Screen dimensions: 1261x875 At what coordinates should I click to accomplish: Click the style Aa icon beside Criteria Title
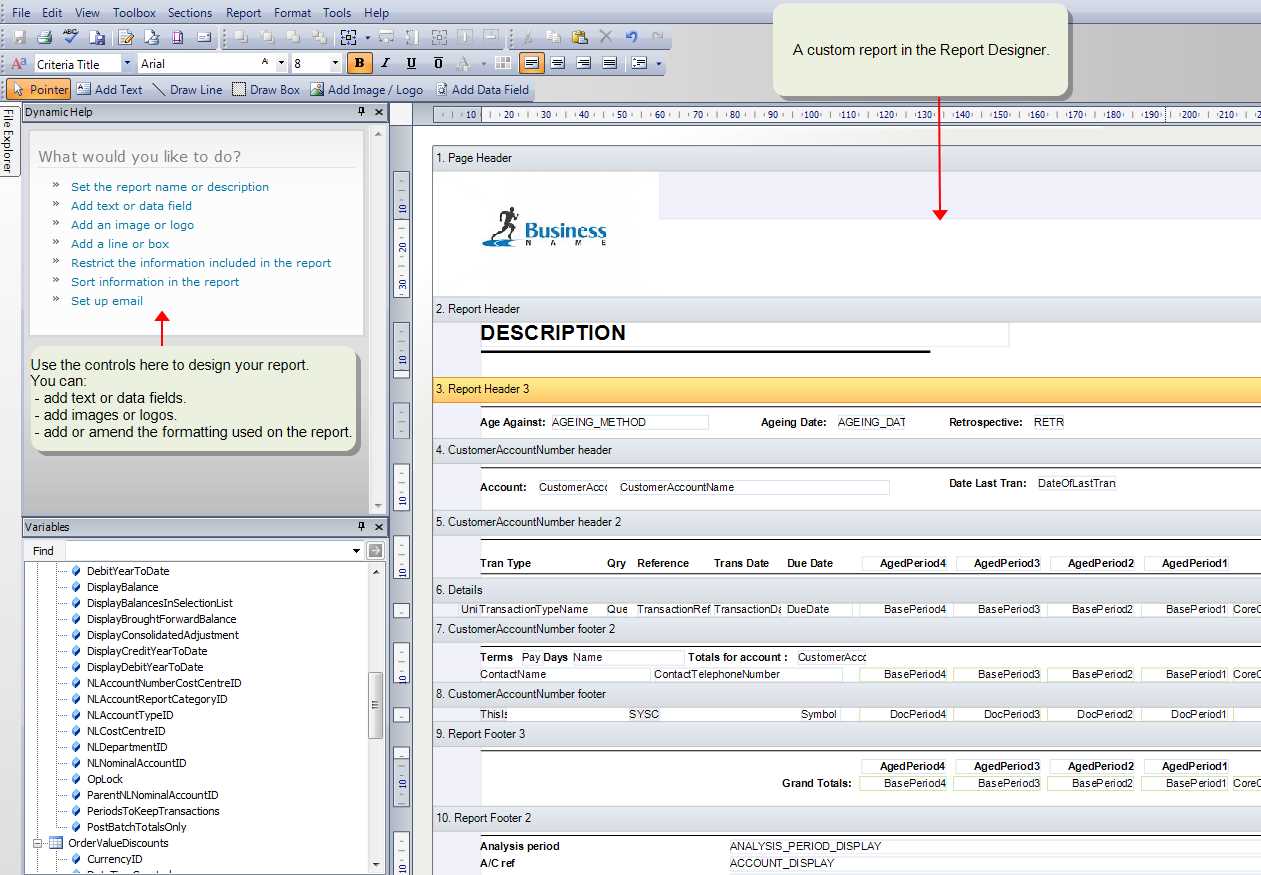tap(19, 63)
